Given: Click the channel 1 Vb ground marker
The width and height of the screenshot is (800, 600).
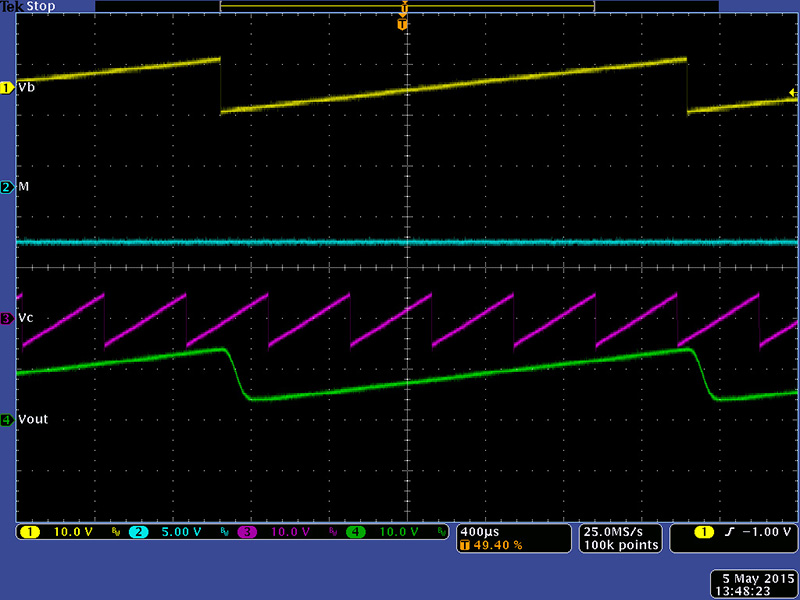Looking at the screenshot, I should pos(7,88).
